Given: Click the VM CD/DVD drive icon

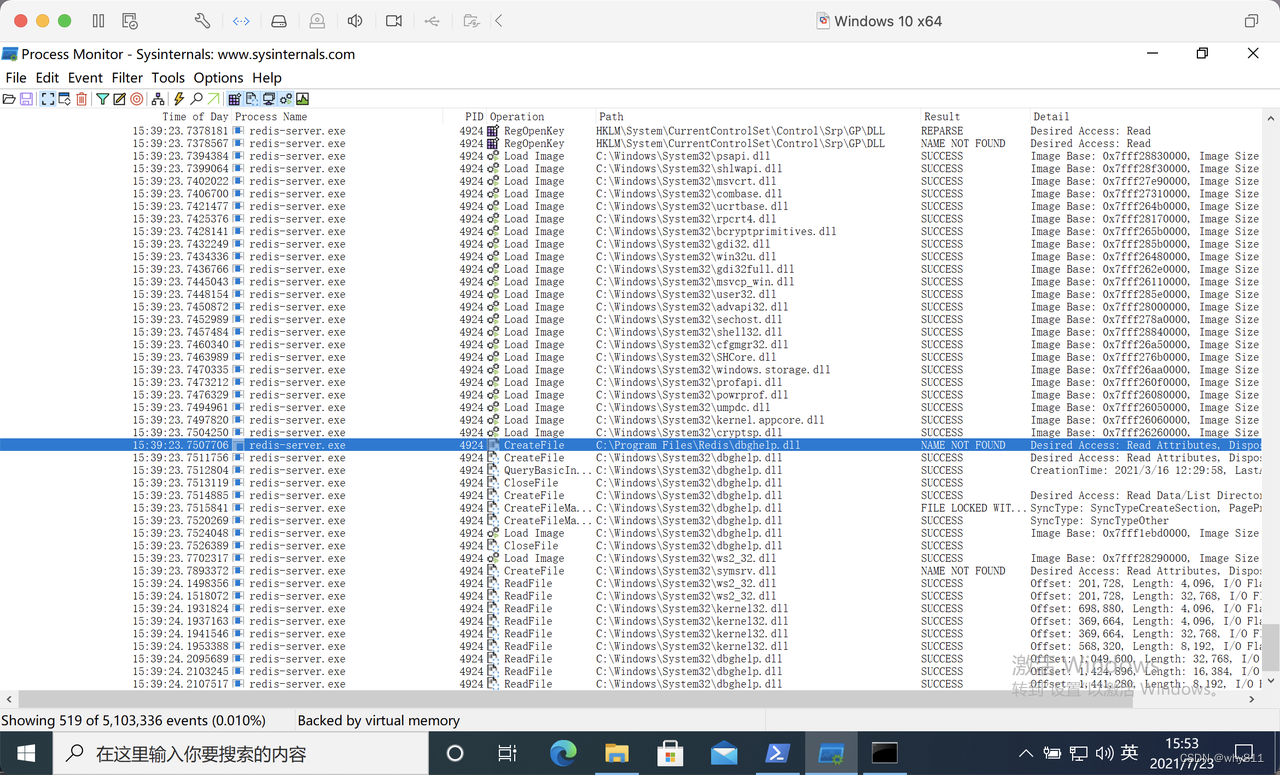Looking at the screenshot, I should pos(317,21).
